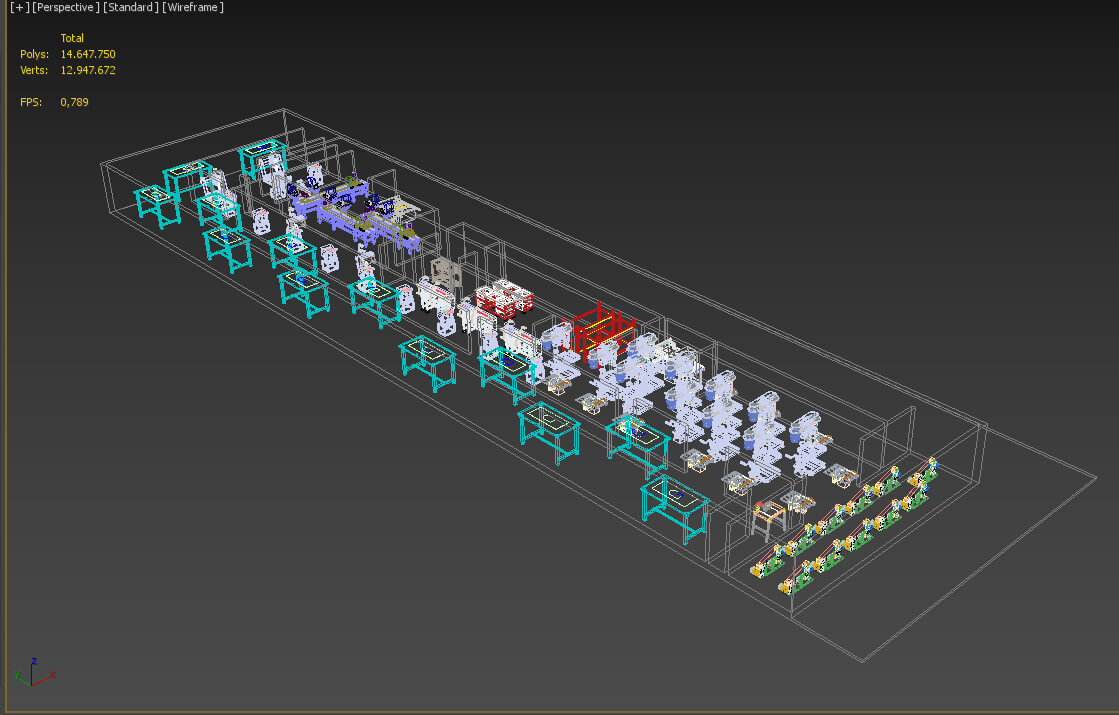Open the Perspective point-of-view menu

pos(65,8)
